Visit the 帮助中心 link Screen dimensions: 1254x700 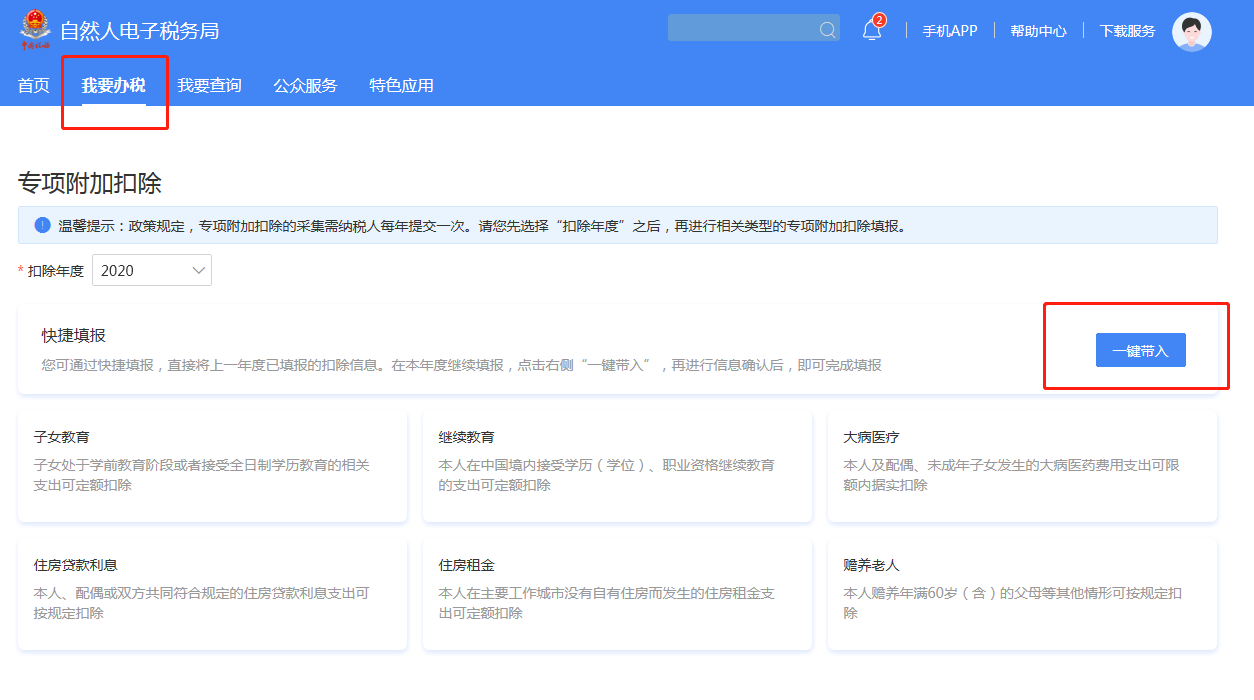click(1038, 31)
